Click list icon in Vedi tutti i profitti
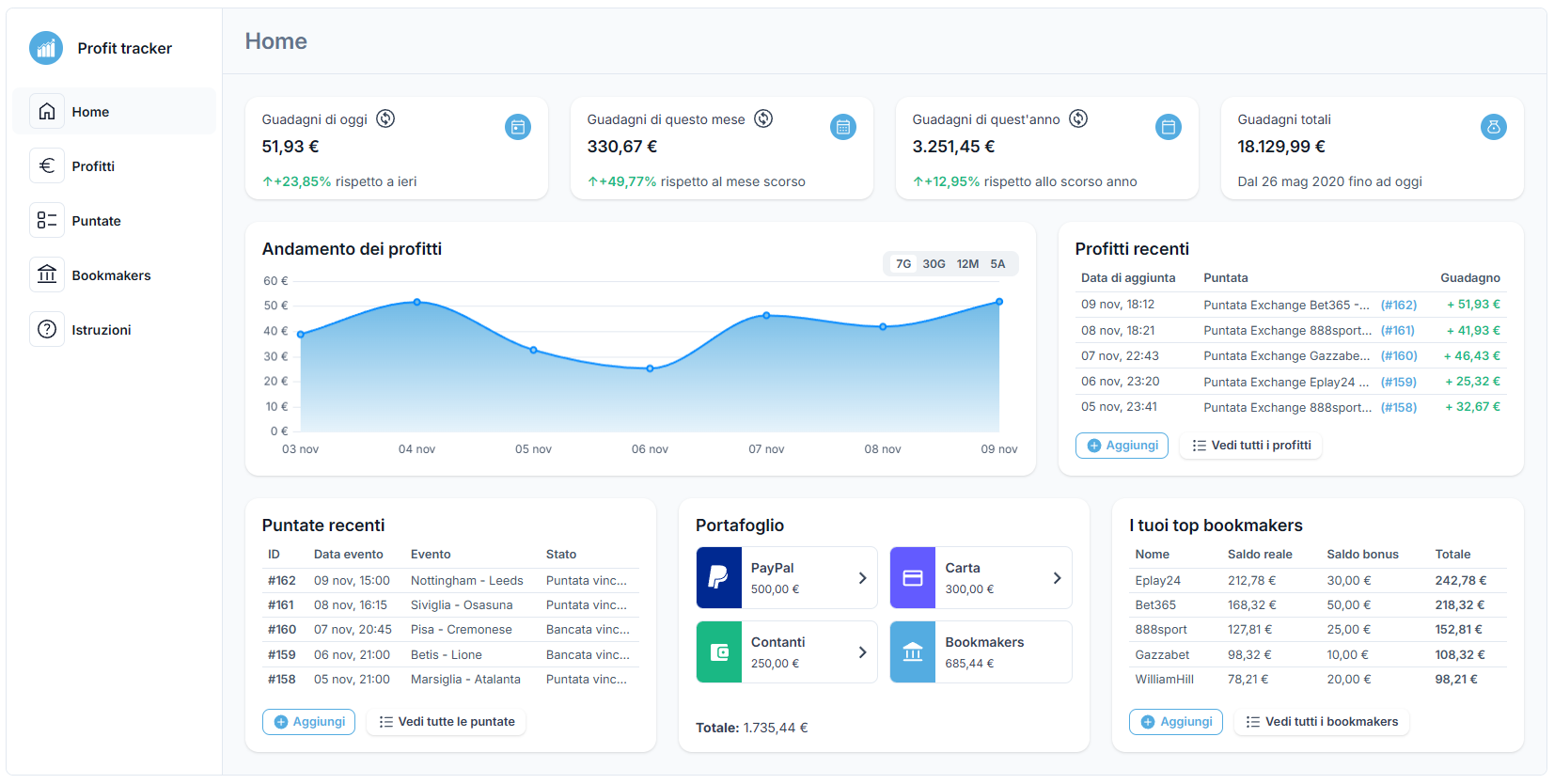 pyautogui.click(x=1199, y=446)
